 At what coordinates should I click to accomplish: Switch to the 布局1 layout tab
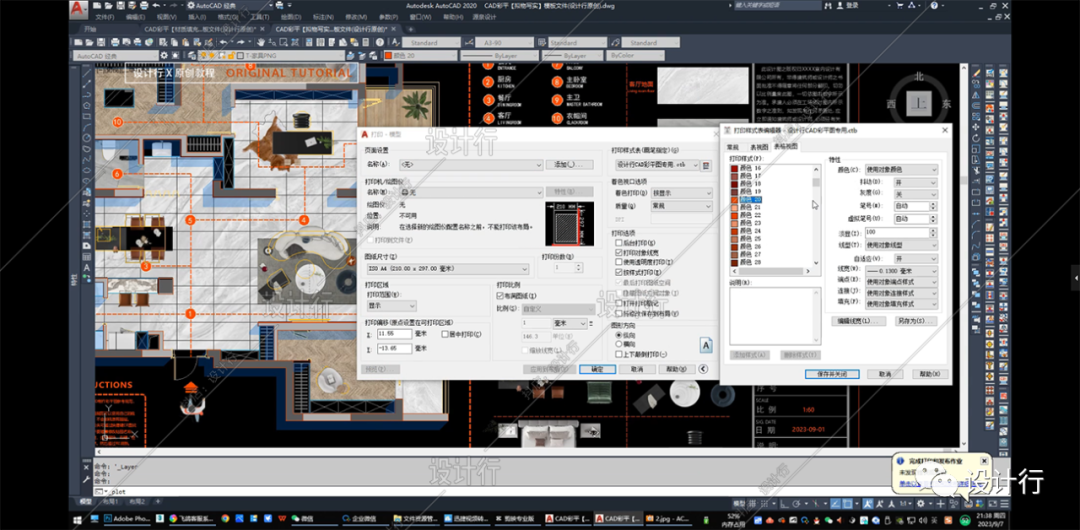109,502
